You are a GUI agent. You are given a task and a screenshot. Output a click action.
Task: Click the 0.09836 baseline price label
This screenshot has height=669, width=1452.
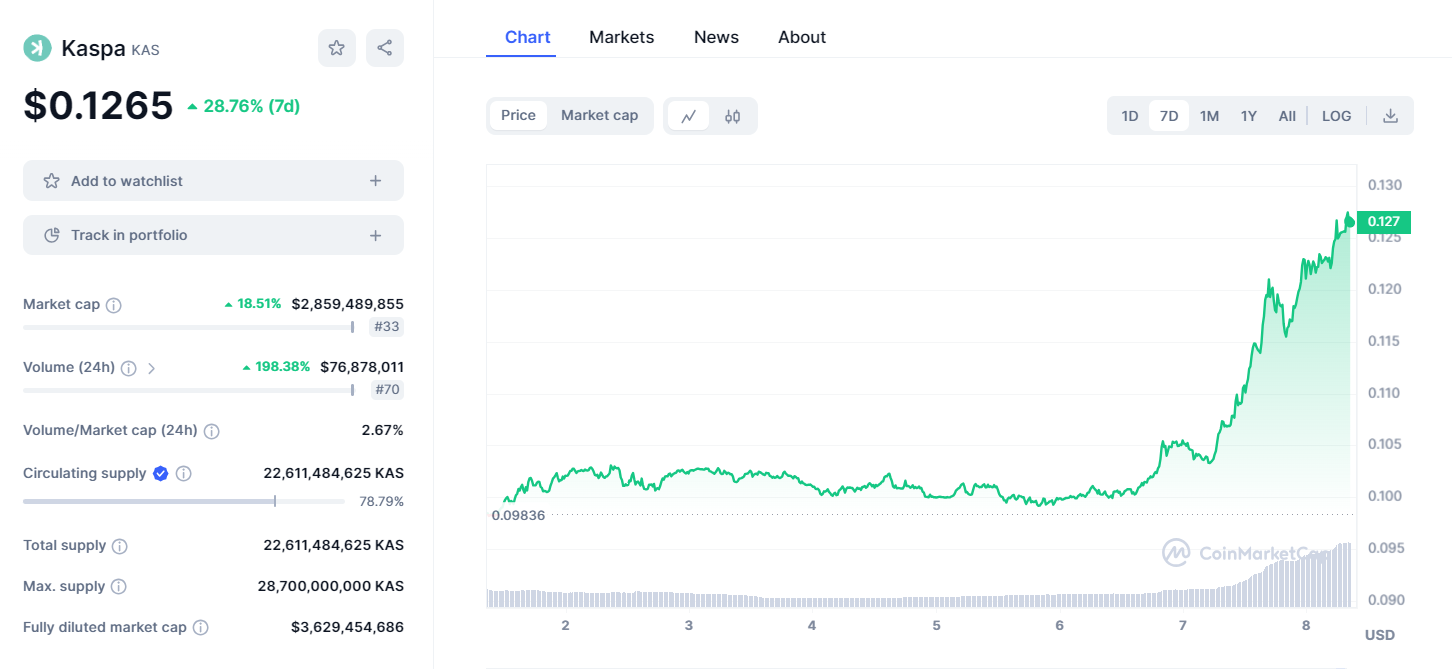pos(518,515)
